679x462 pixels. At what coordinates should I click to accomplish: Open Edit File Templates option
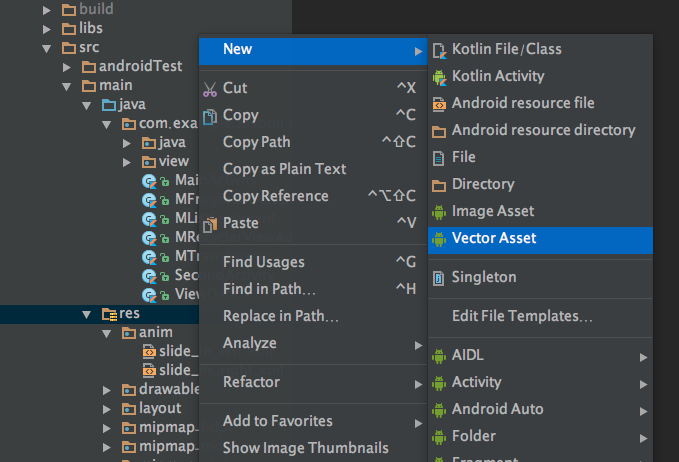(522, 316)
